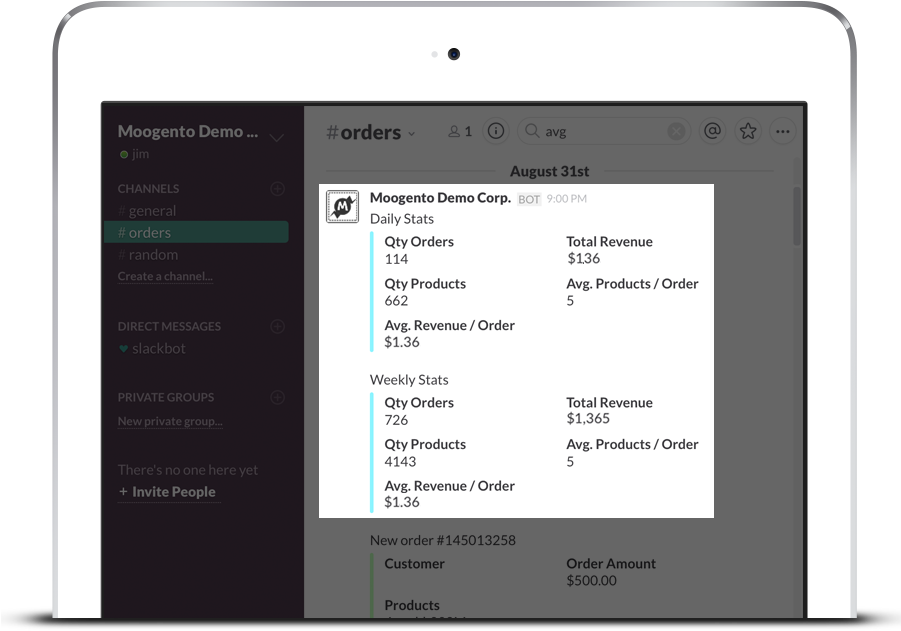Click the CHANNELS section header
This screenshot has width=901, height=631.
[x=148, y=188]
